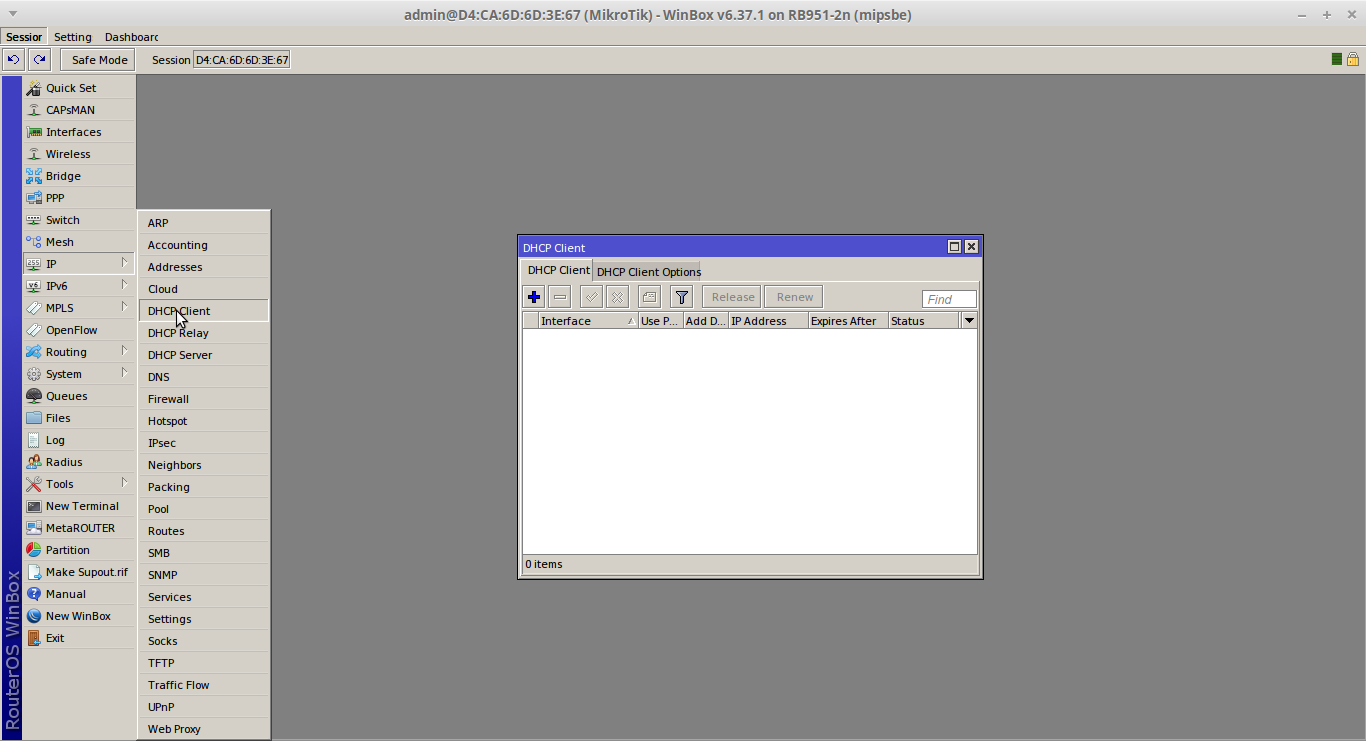Click the Redo arrow in the toolbar

pyautogui.click(x=39, y=60)
